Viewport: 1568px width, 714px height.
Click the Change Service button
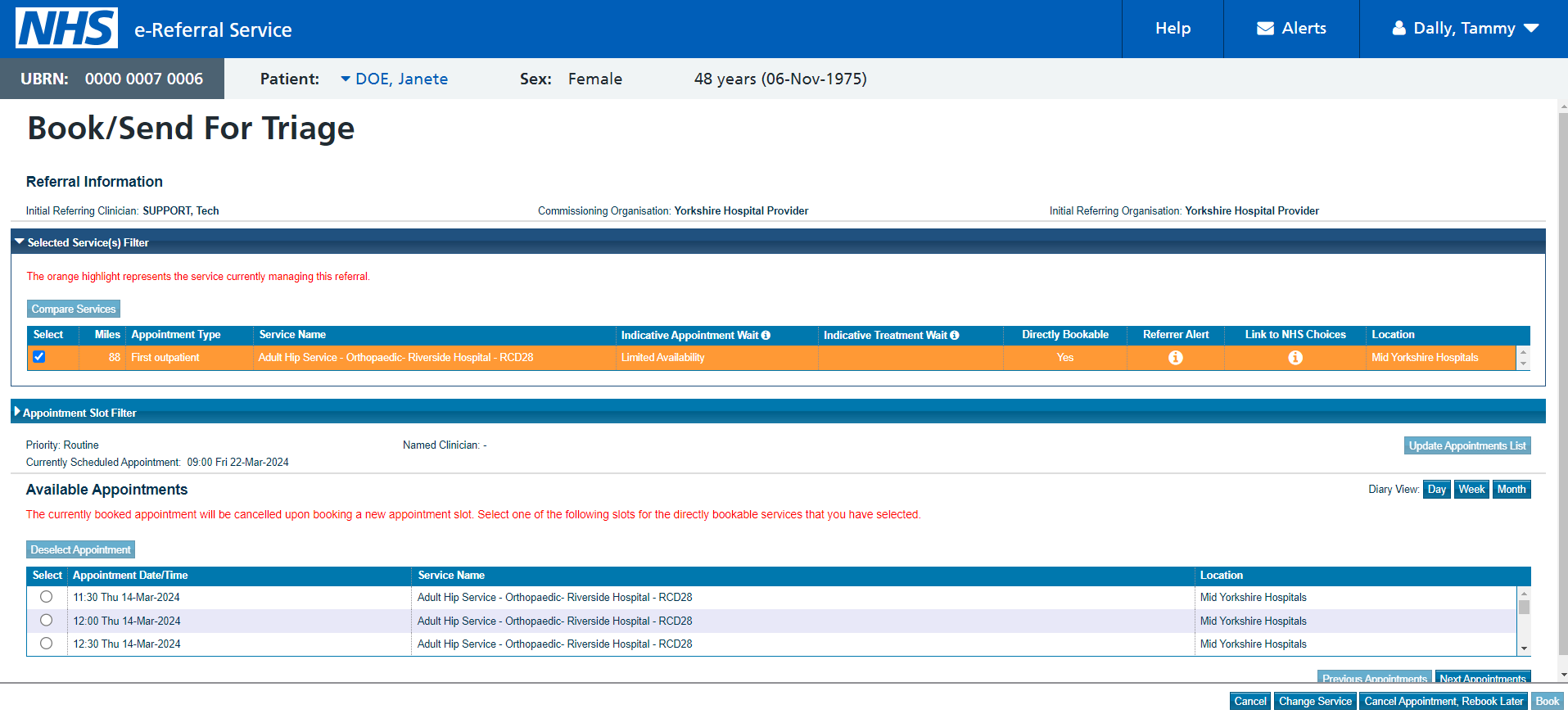point(1315,701)
